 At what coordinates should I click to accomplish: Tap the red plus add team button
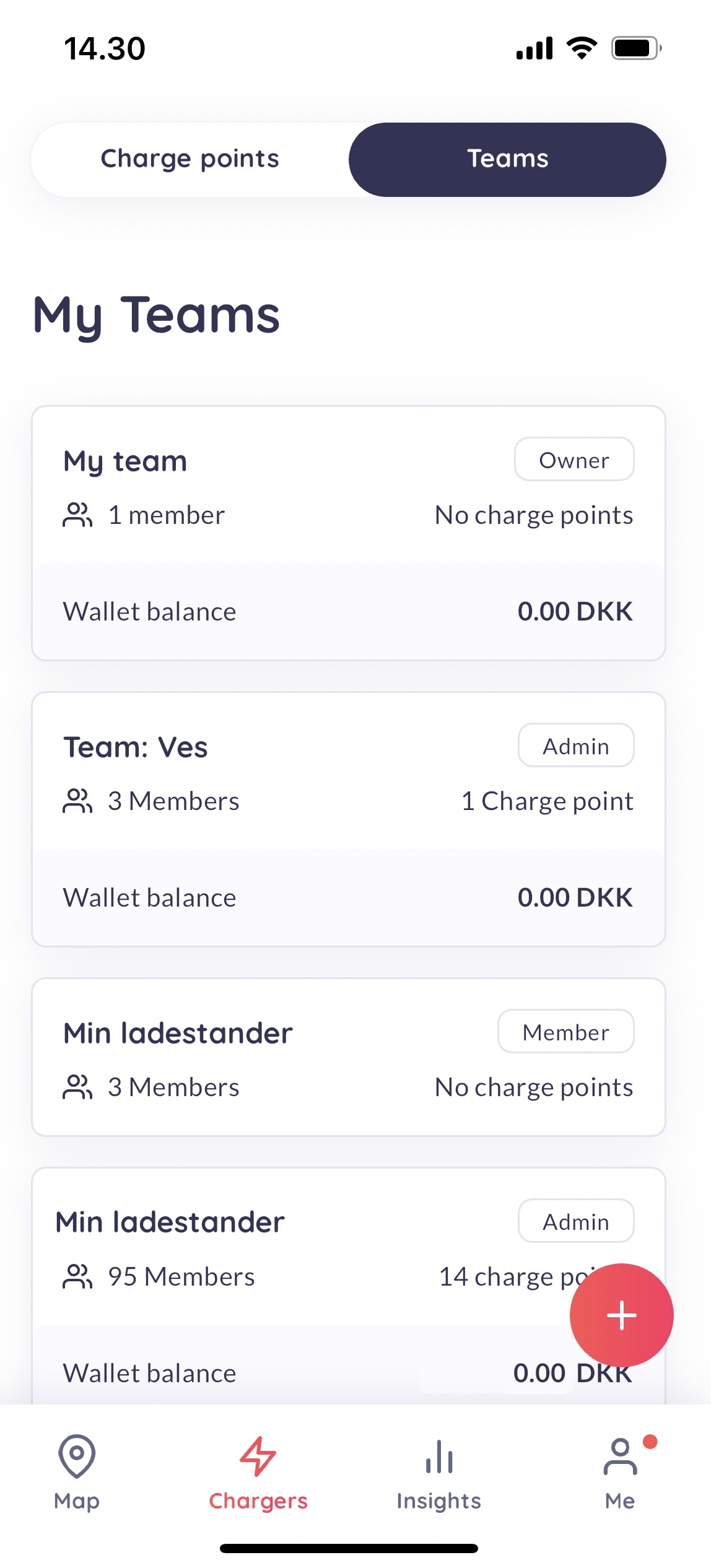pyautogui.click(x=621, y=1315)
